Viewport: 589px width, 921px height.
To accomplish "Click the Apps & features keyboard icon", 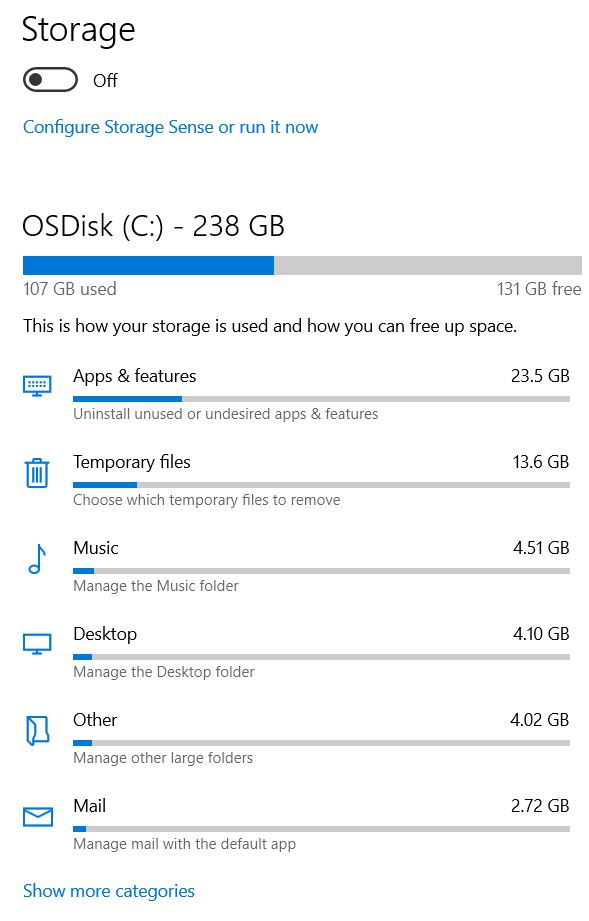I will click(x=37, y=385).
